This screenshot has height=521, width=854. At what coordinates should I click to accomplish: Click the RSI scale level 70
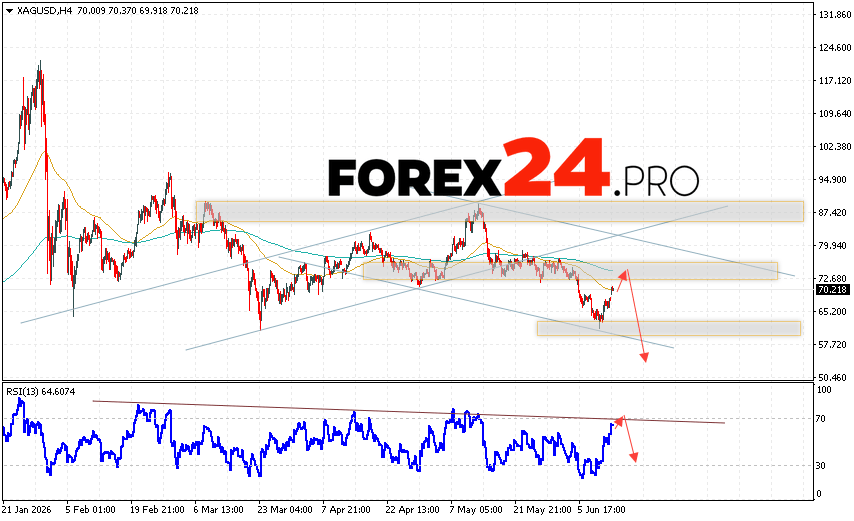coord(822,419)
